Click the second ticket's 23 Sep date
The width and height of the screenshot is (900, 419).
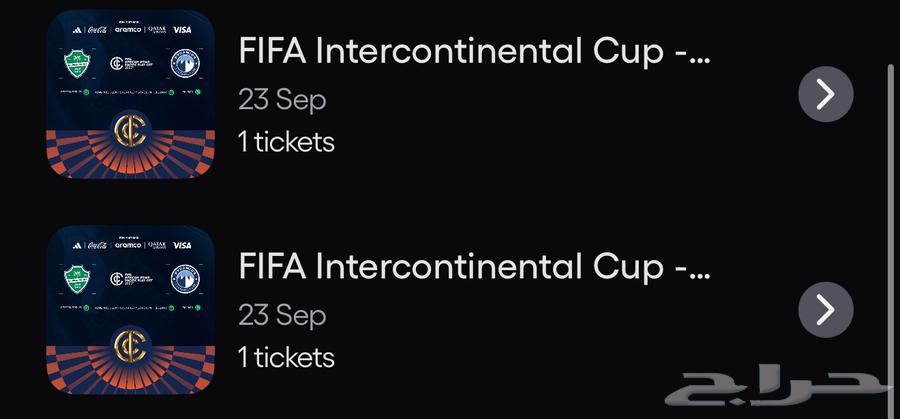click(x=282, y=315)
